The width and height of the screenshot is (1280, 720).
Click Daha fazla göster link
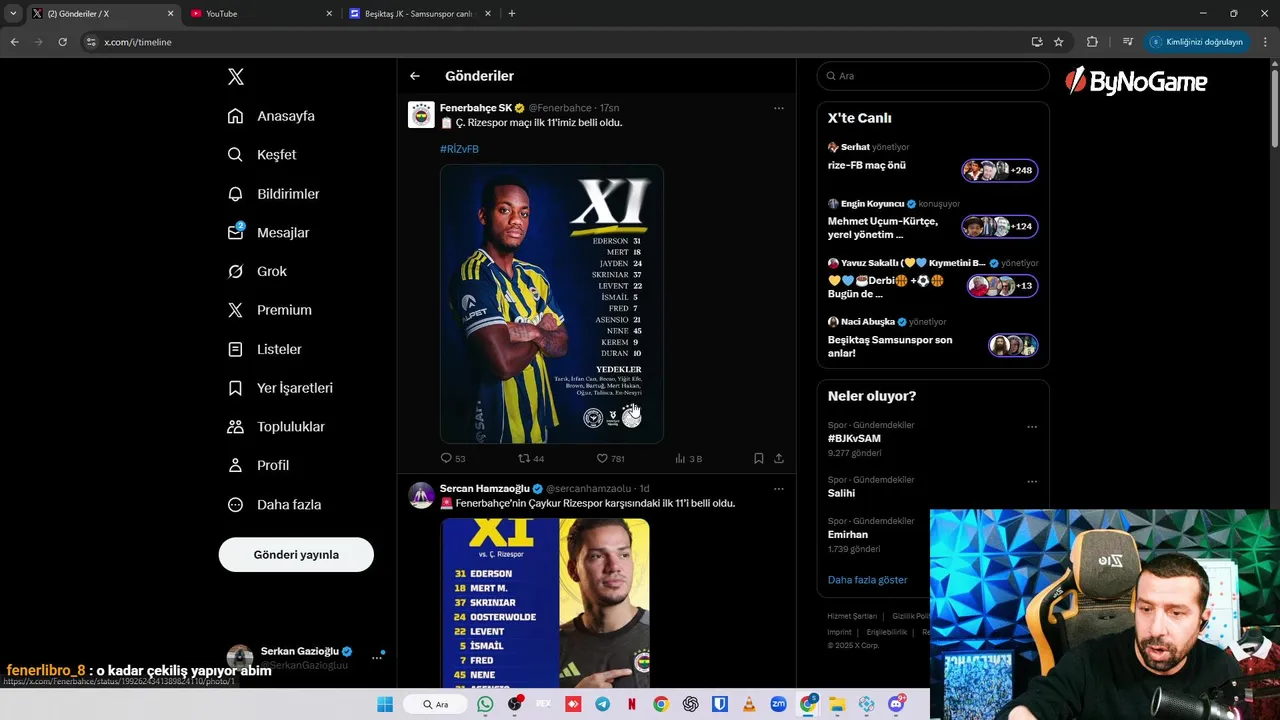[x=868, y=580]
